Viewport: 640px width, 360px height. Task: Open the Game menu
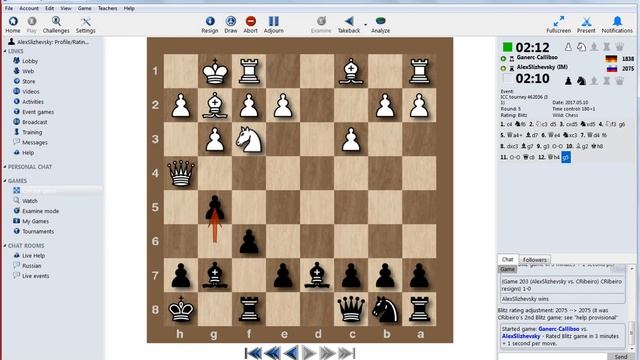click(84, 8)
